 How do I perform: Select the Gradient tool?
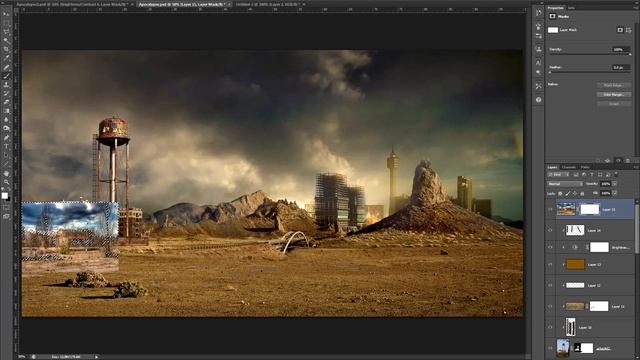pyautogui.click(x=6, y=111)
